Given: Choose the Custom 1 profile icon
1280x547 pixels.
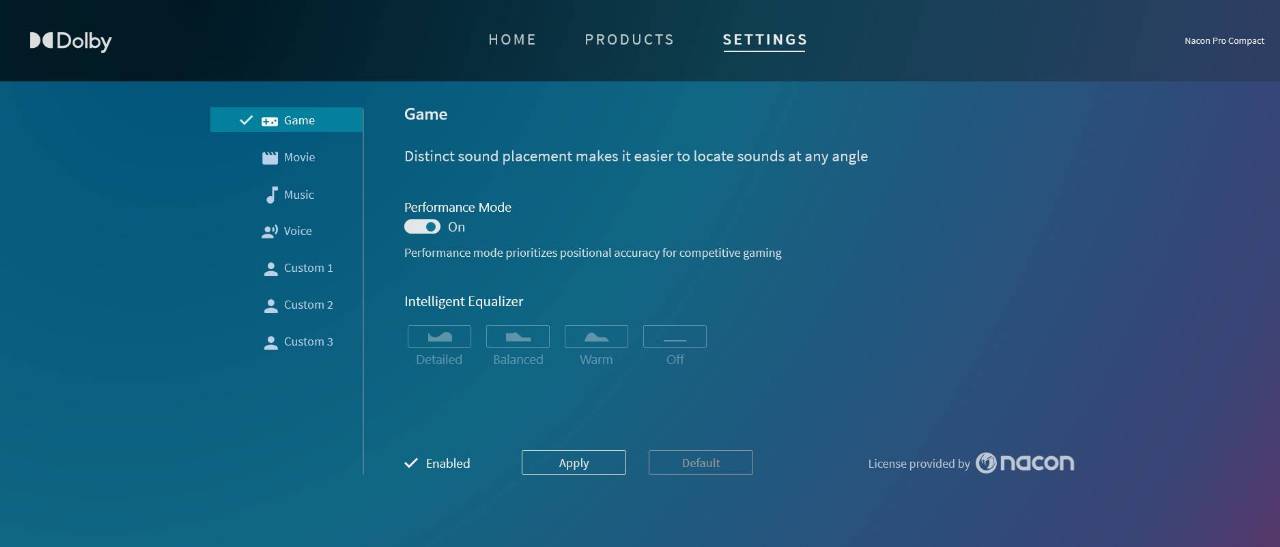Looking at the screenshot, I should [270, 269].
